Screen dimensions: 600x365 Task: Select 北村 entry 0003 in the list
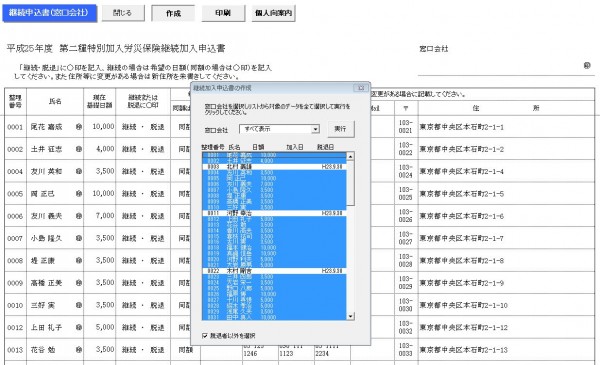click(x=274, y=167)
